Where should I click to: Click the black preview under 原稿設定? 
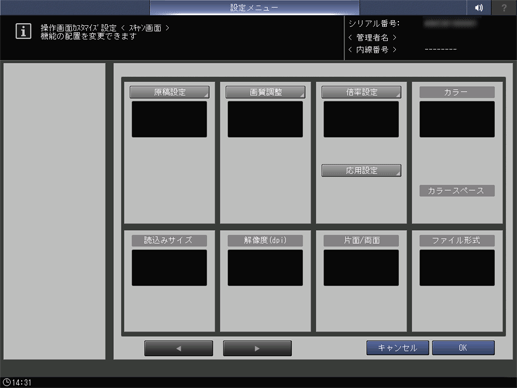[x=169, y=119]
